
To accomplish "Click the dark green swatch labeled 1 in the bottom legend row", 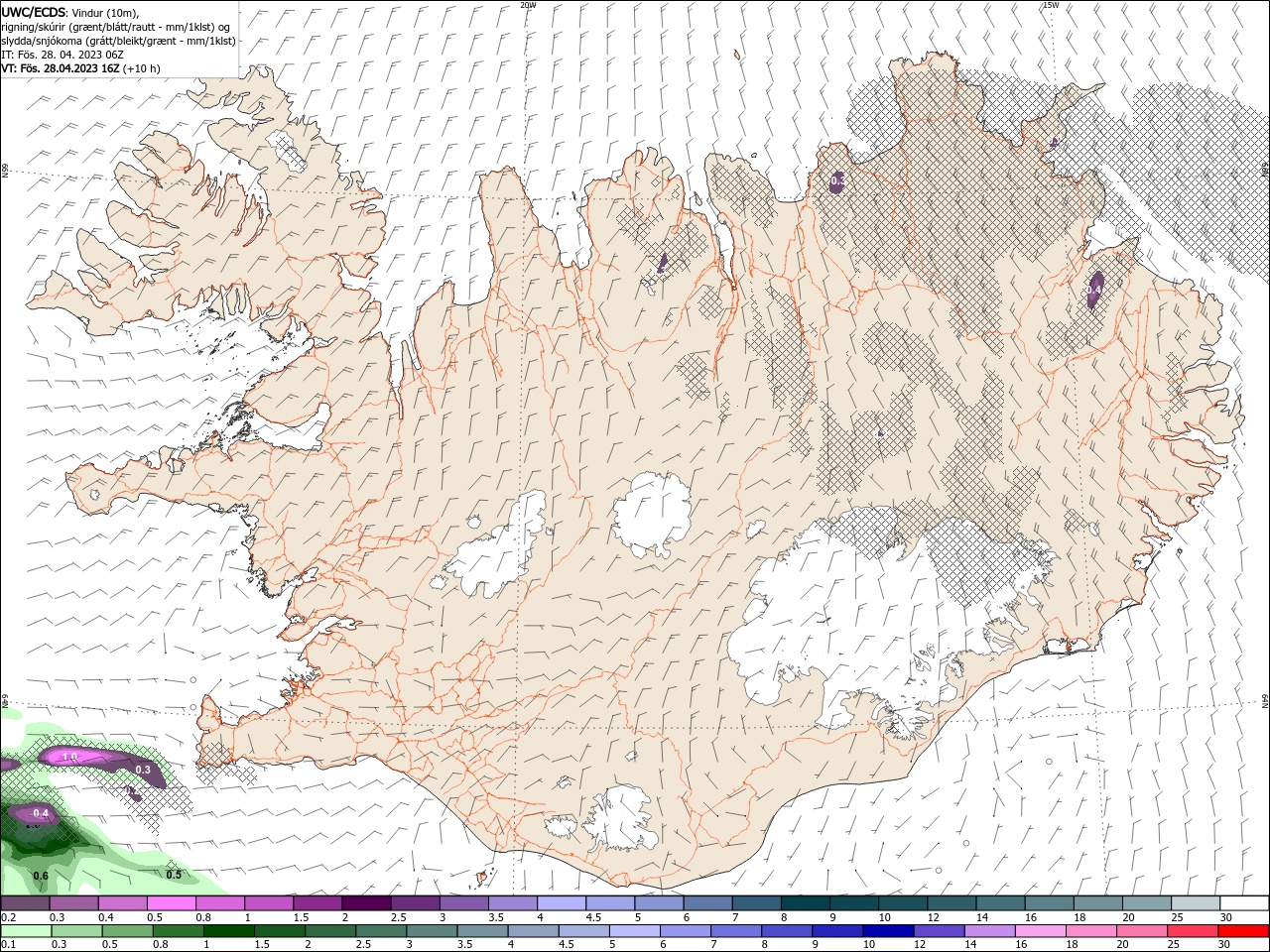I will (x=228, y=931).
